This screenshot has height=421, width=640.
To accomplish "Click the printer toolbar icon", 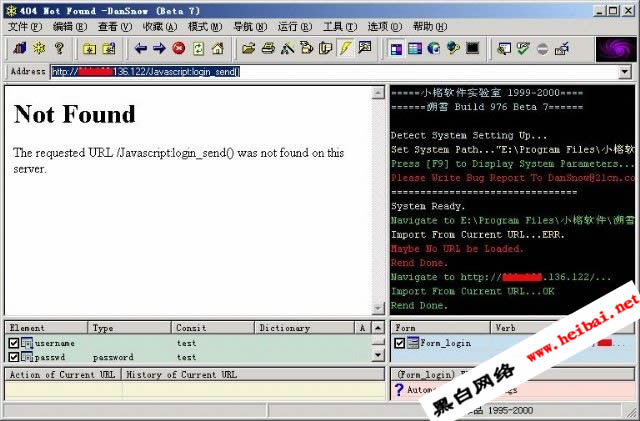I will pyautogui.click(x=268, y=49).
